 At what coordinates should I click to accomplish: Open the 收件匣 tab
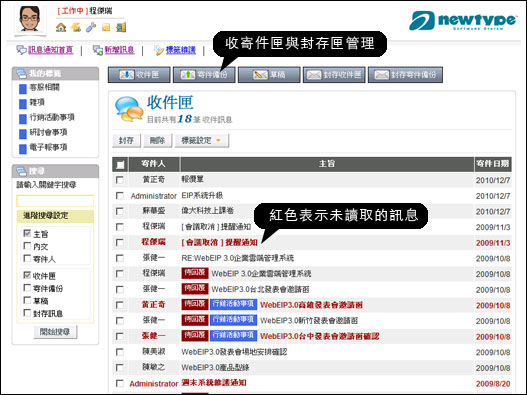point(139,75)
